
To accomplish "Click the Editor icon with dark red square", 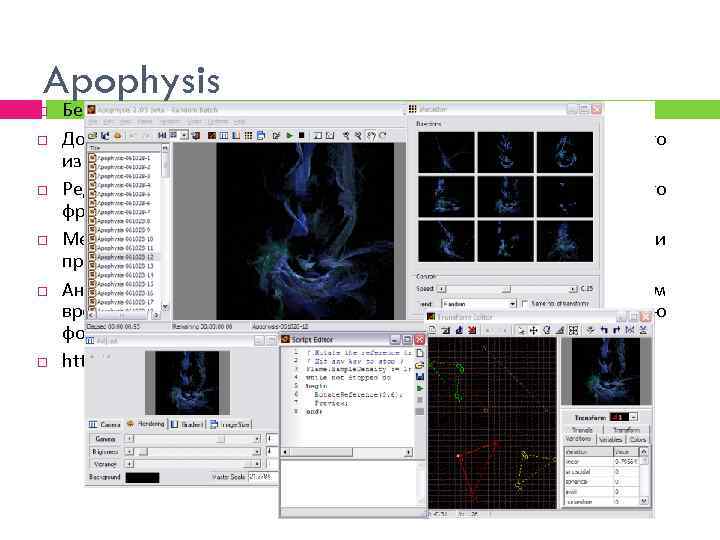I will [212, 135].
